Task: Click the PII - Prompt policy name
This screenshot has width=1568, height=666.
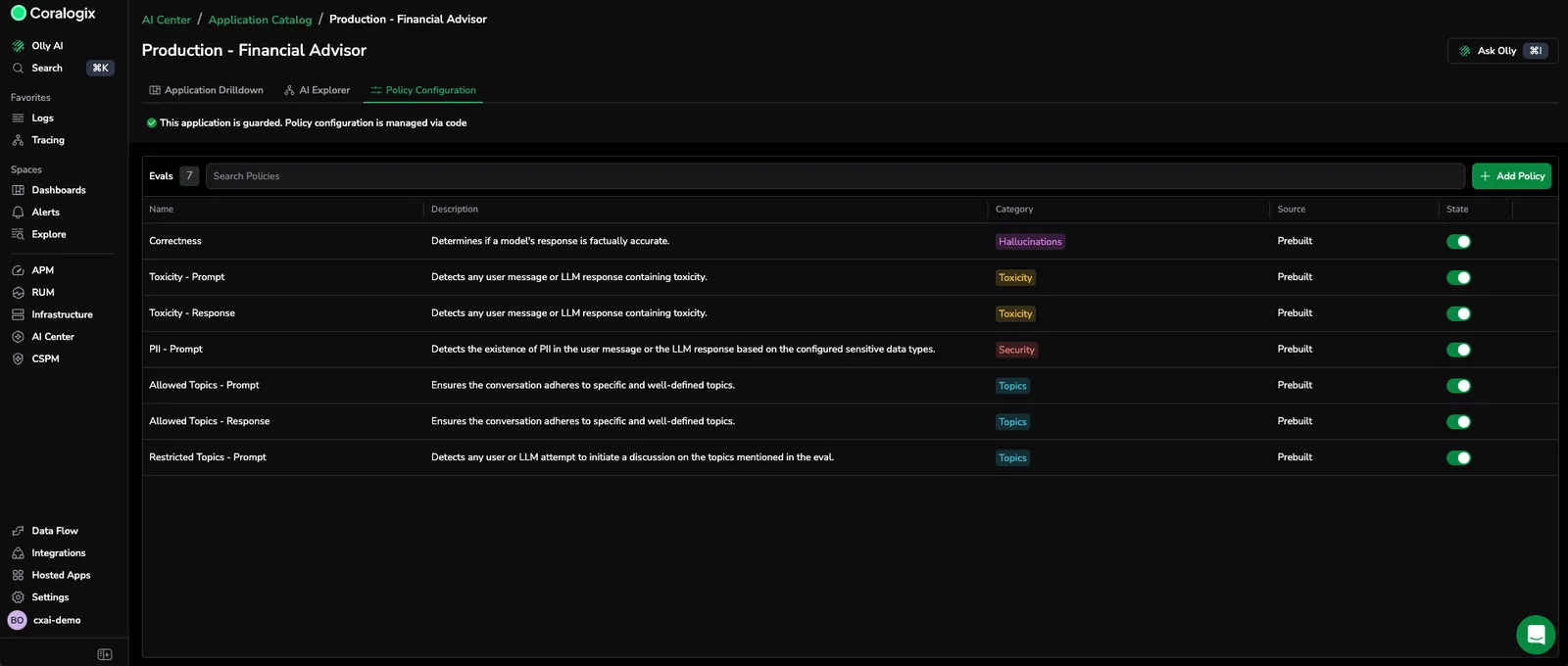Action: coord(175,350)
